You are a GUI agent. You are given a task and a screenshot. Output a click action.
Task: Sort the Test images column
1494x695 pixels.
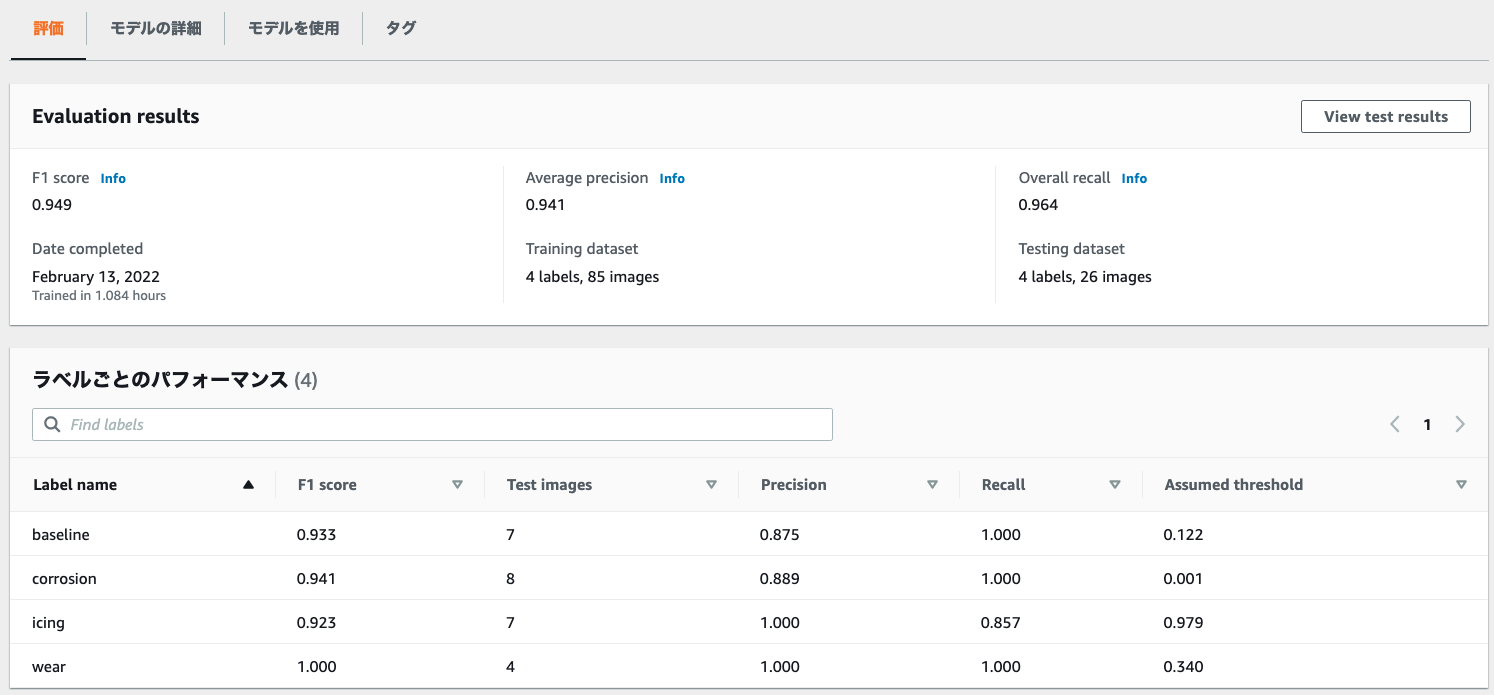[711, 485]
